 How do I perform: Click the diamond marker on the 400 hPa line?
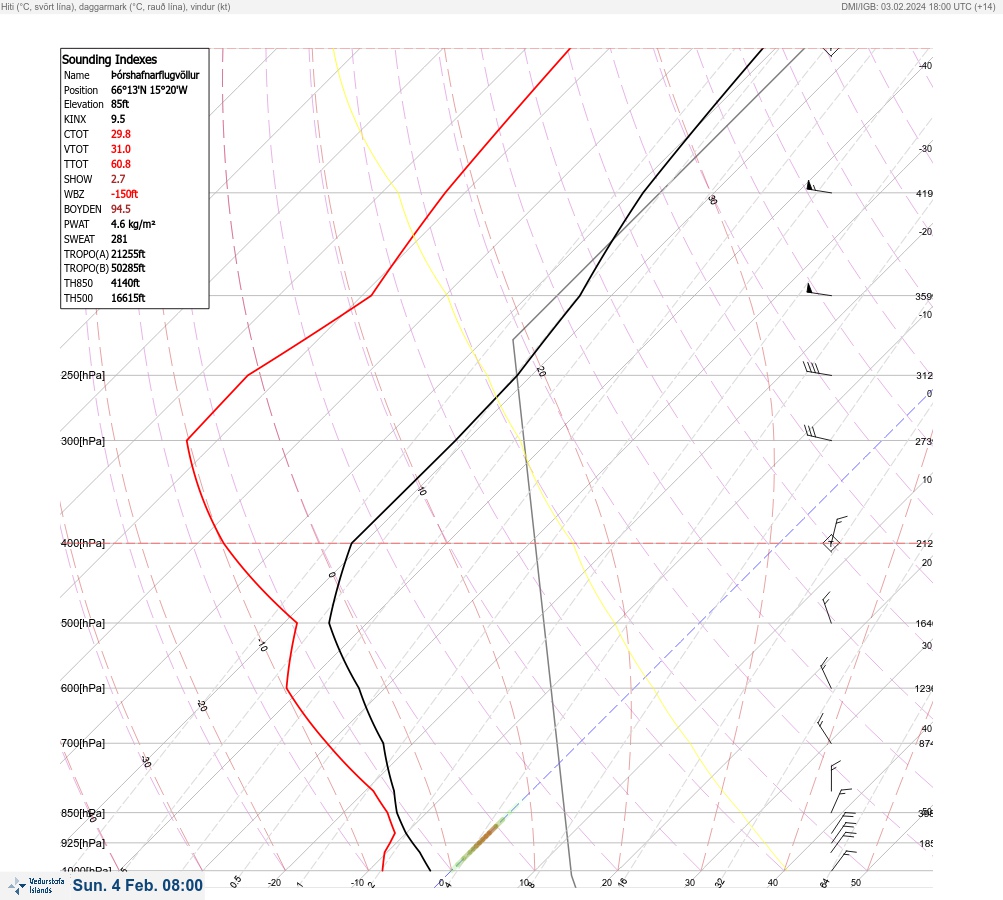click(831, 543)
